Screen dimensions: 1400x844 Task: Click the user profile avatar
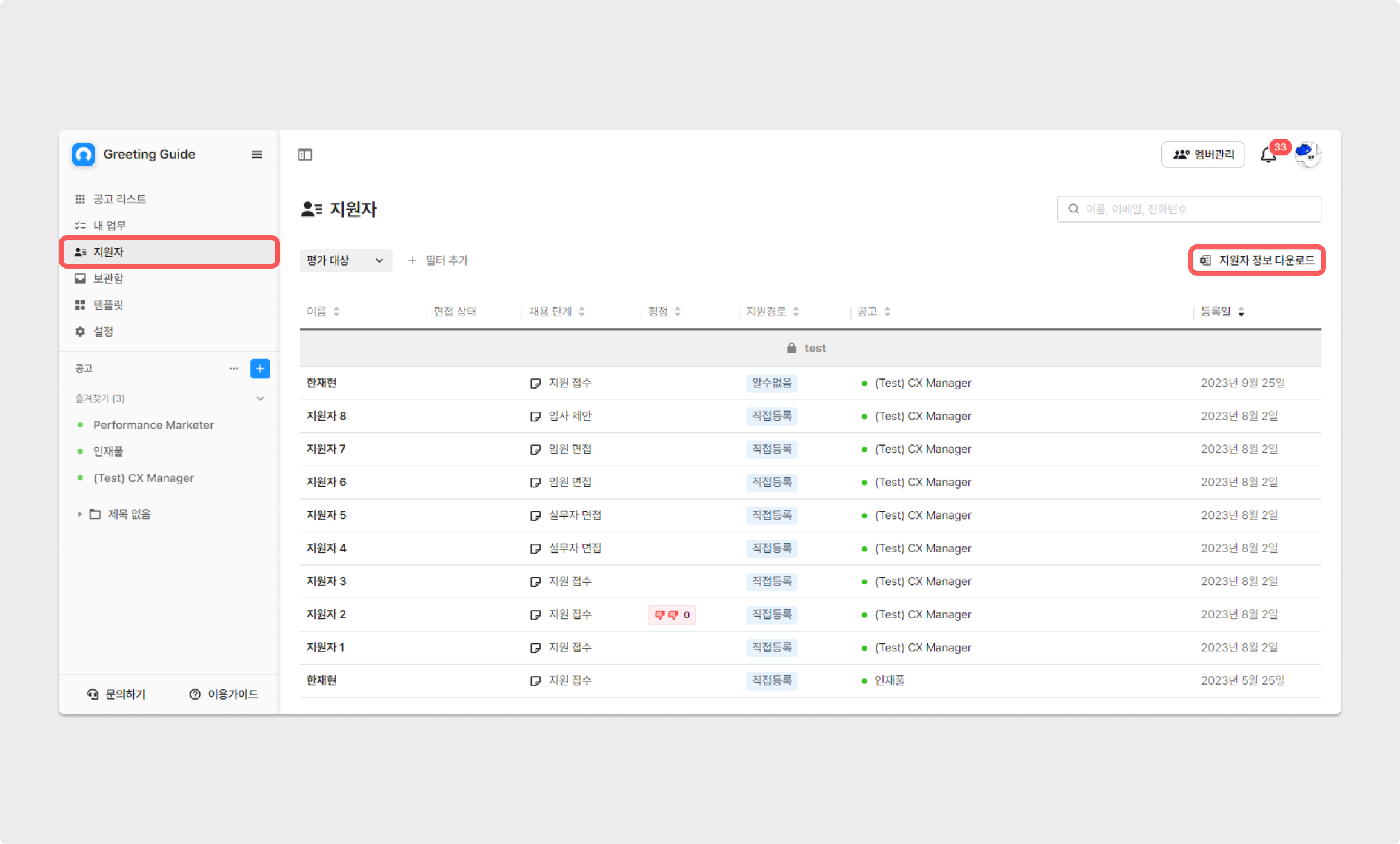[1307, 154]
